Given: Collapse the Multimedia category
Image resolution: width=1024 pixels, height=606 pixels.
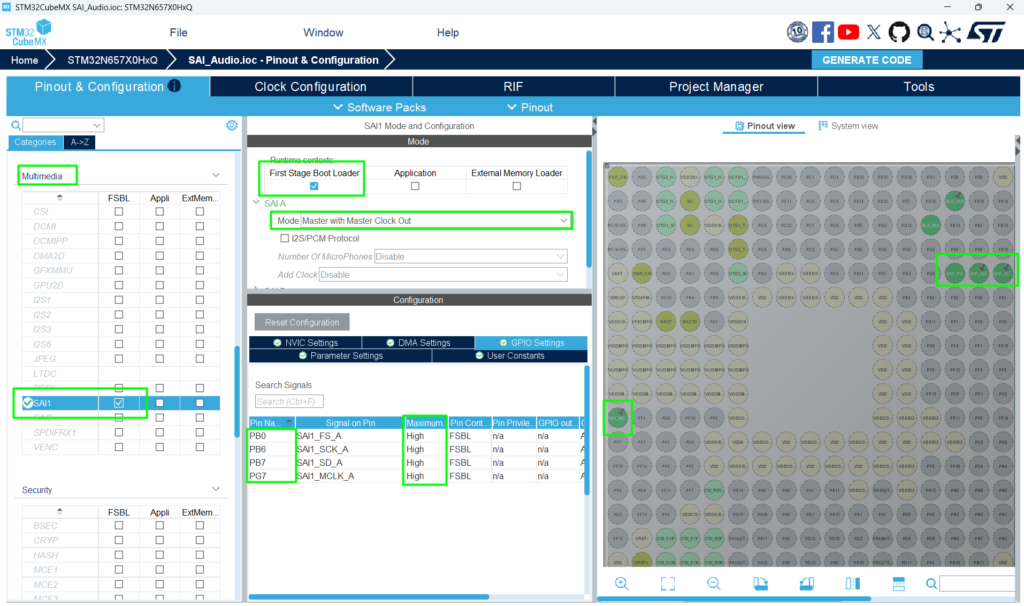Looking at the screenshot, I should [217, 176].
